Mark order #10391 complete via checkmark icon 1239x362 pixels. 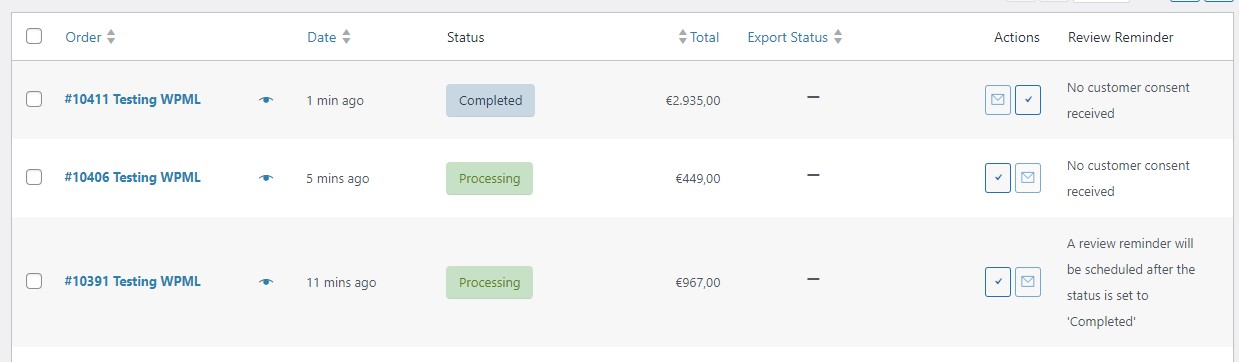coord(998,282)
